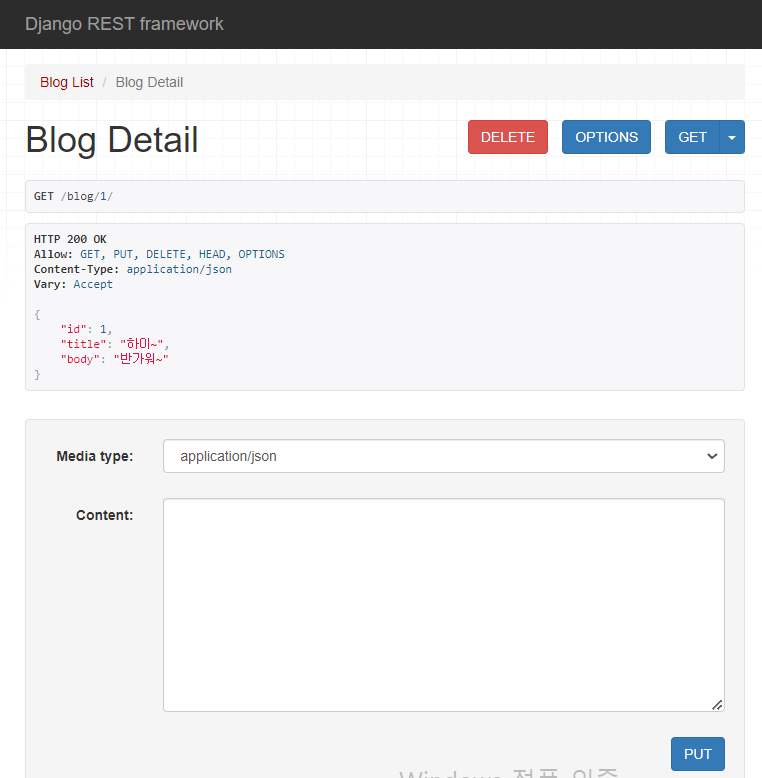Expand the GET format dropdown caret

732,137
